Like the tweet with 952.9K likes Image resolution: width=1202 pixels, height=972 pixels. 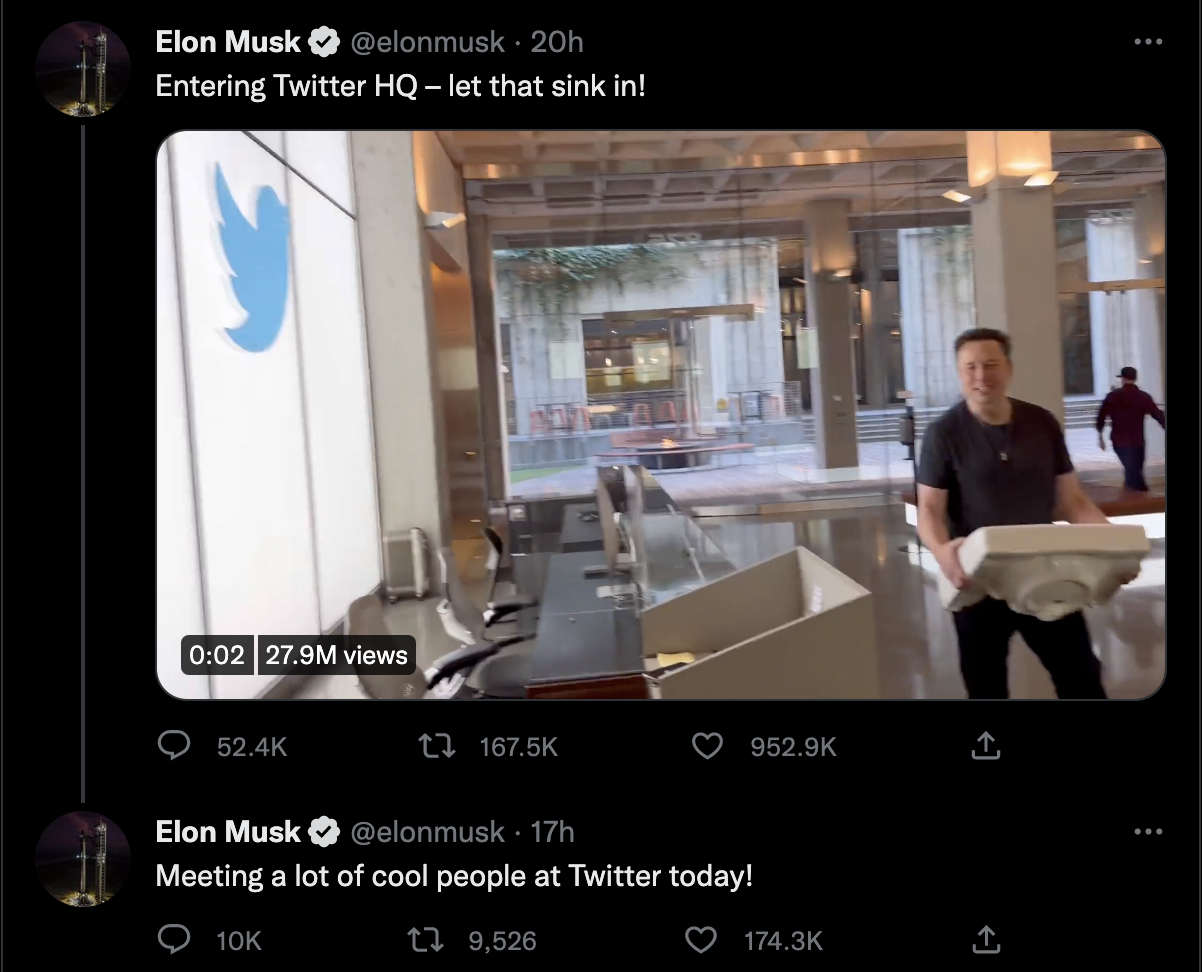pos(707,746)
